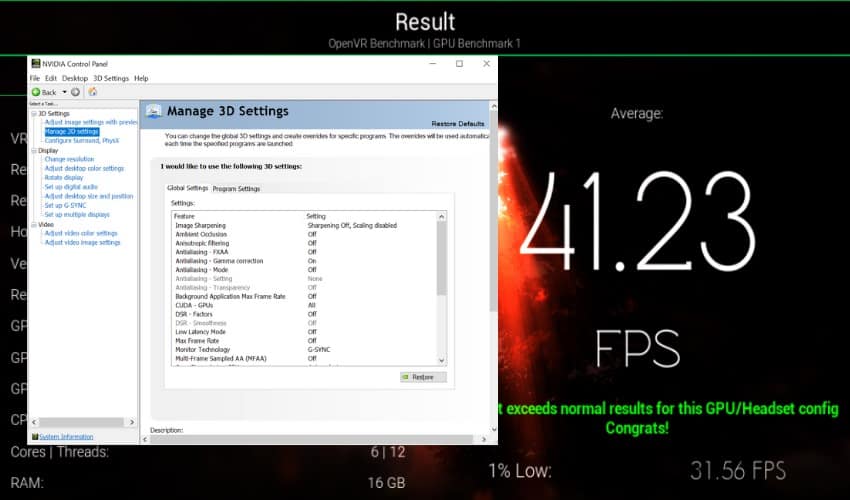The width and height of the screenshot is (850, 500).
Task: Collapse the Display tree node
Action: click(34, 150)
